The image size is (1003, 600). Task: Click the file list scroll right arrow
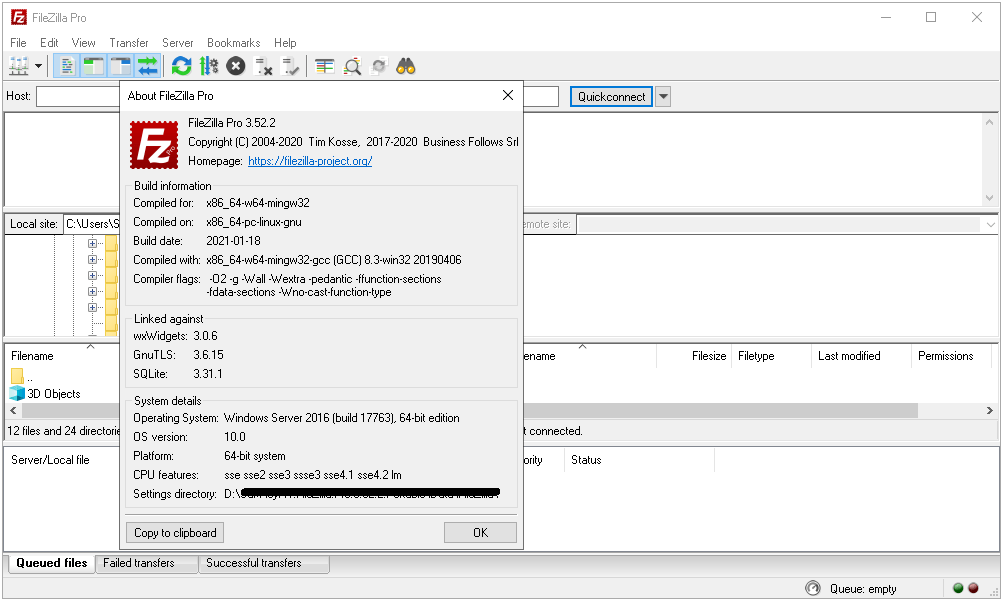click(x=990, y=410)
